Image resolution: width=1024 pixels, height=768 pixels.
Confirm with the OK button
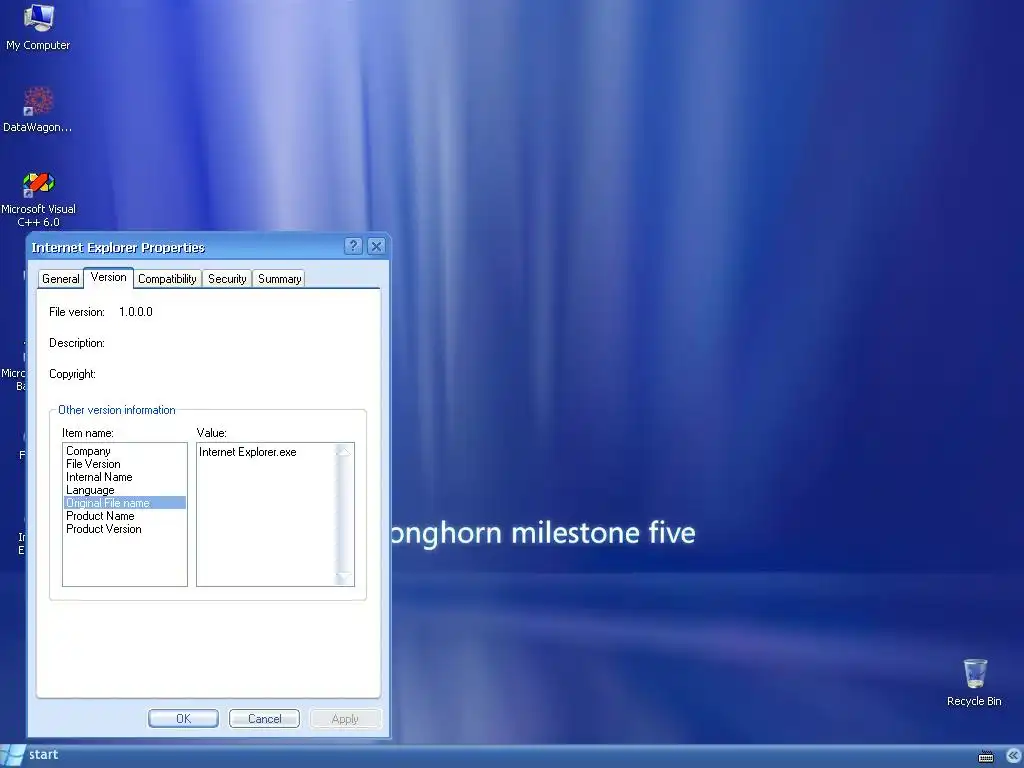tap(184, 718)
